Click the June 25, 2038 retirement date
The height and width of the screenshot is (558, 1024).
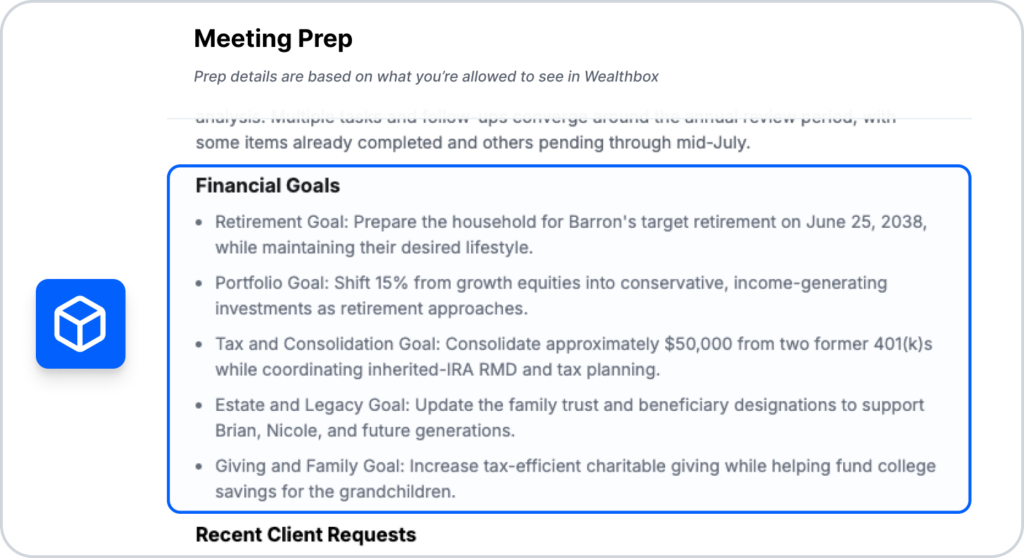pos(866,222)
